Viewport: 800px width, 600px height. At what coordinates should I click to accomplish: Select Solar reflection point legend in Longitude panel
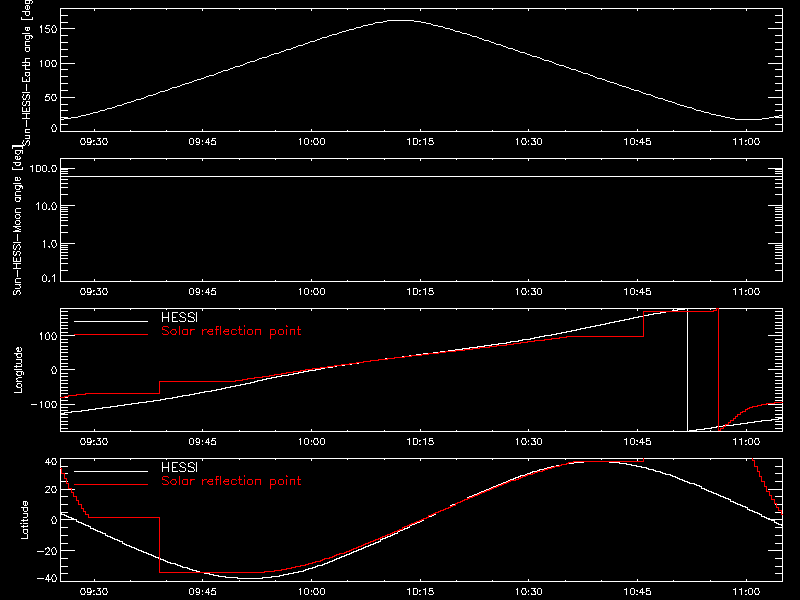231,331
